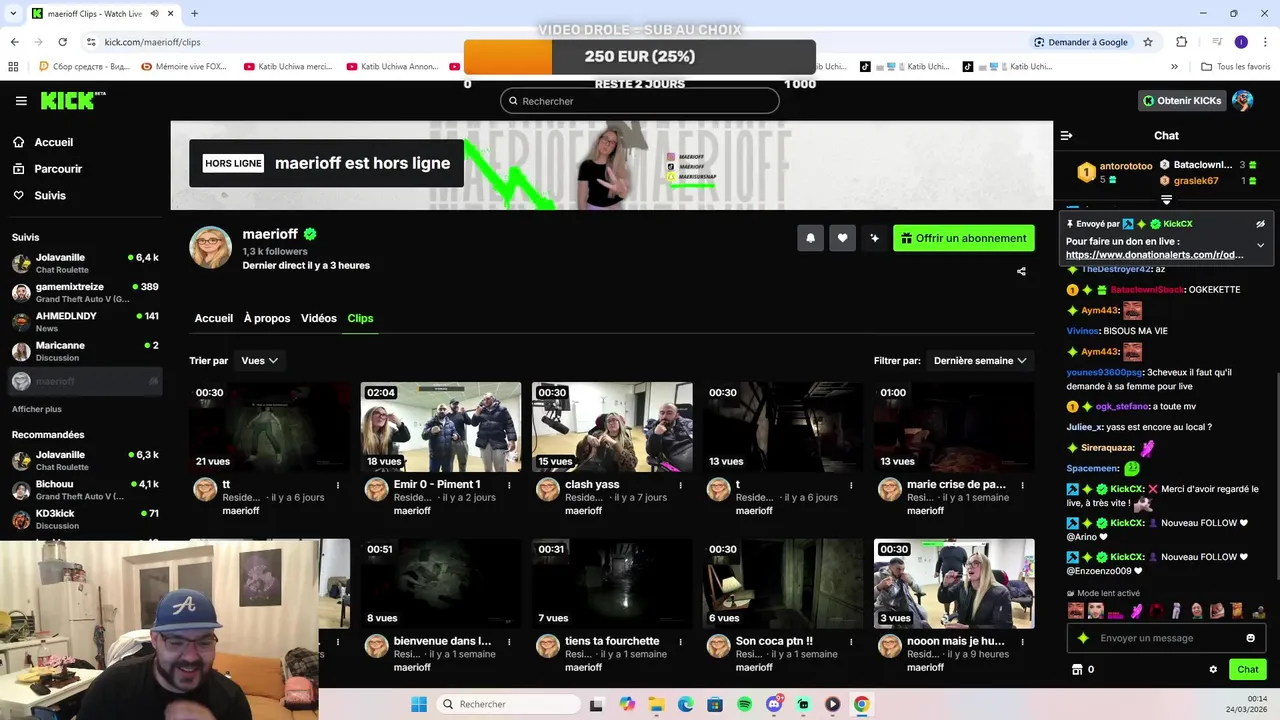The image size is (1280, 720).
Task: Reload the browser page
Action: 62,42
